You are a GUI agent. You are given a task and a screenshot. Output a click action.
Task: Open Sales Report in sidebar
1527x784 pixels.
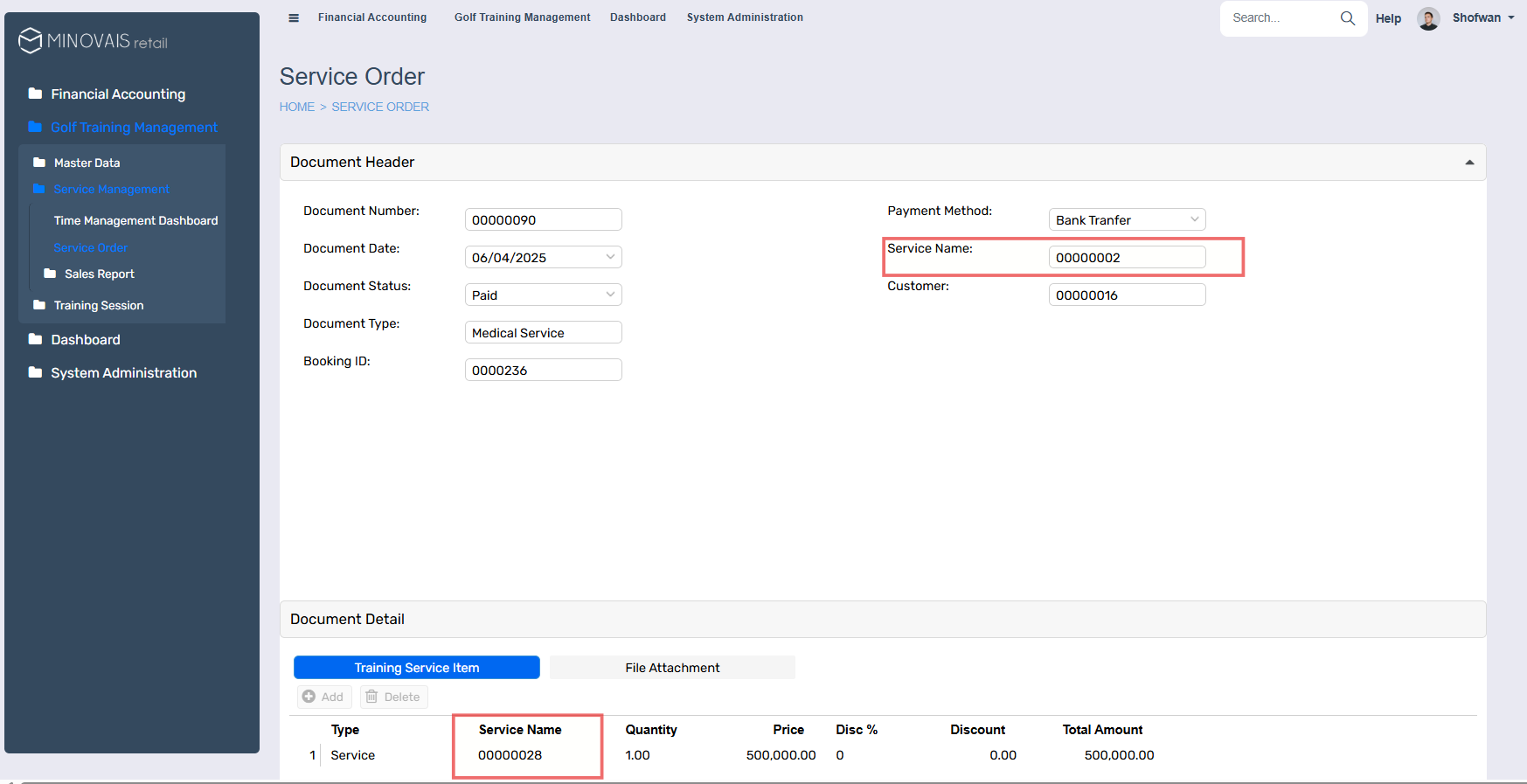pos(100,274)
